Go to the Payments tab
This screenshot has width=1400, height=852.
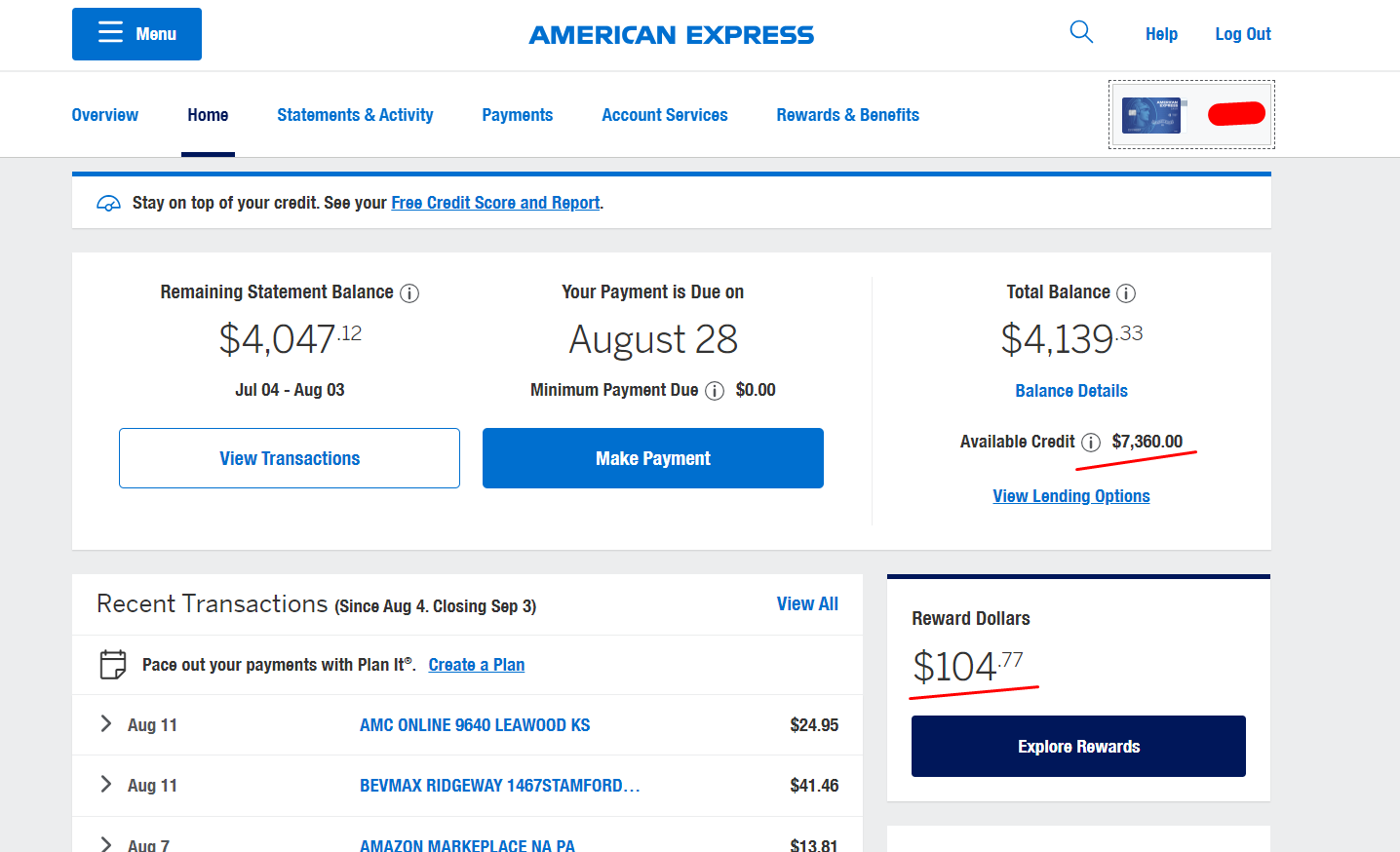517,115
